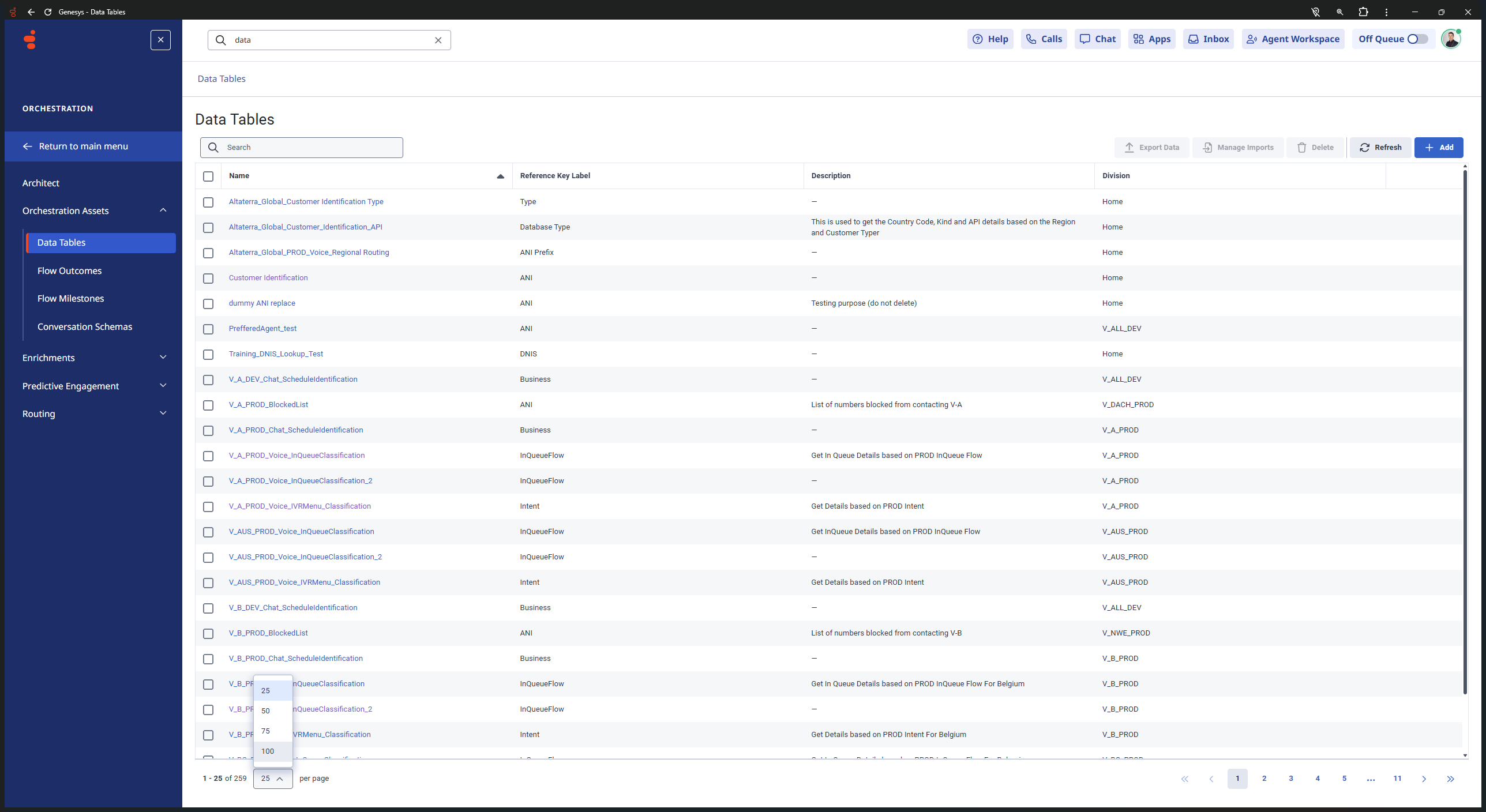The image size is (1486, 812).
Task: Select PrefferedAgent_test row checkbox
Action: pos(208,329)
